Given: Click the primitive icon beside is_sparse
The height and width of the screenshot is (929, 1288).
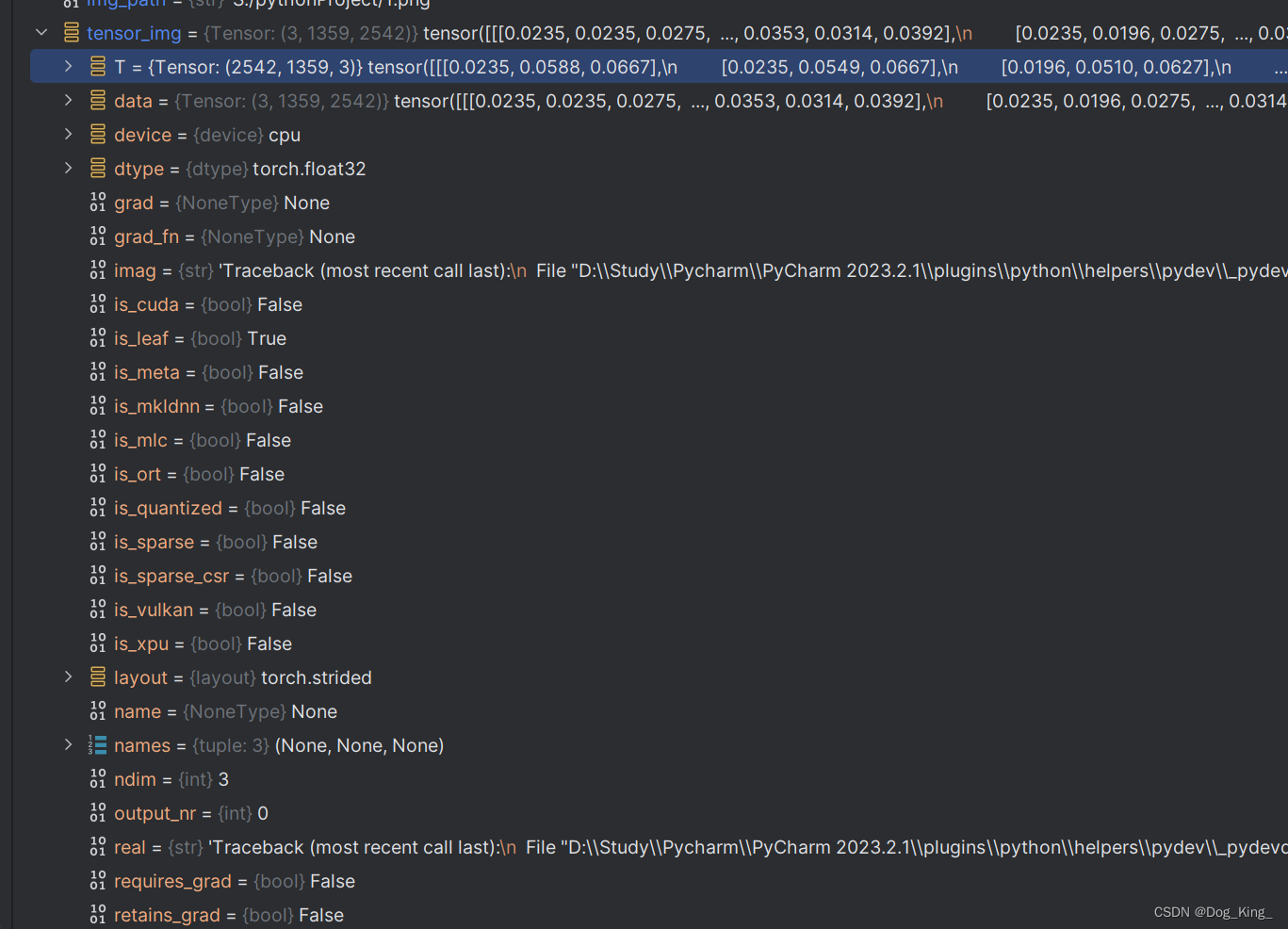Looking at the screenshot, I should click(98, 542).
